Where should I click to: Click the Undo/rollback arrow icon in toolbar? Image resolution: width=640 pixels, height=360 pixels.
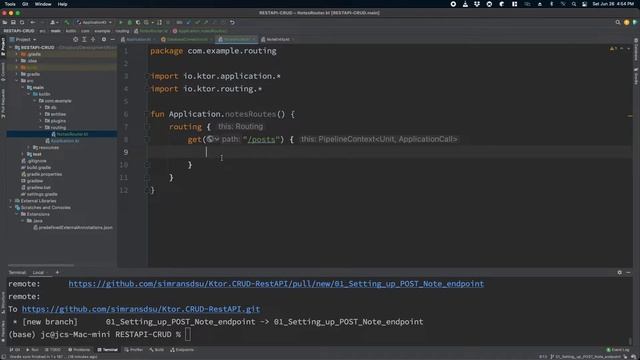[x=232, y=22]
